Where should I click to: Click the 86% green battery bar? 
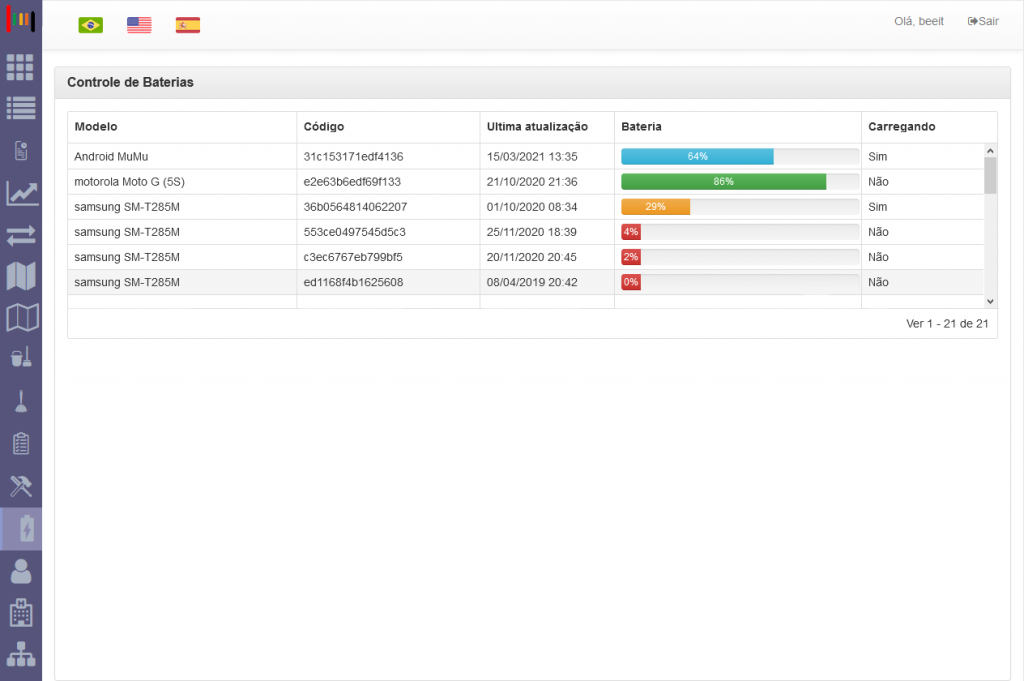pyautogui.click(x=724, y=182)
